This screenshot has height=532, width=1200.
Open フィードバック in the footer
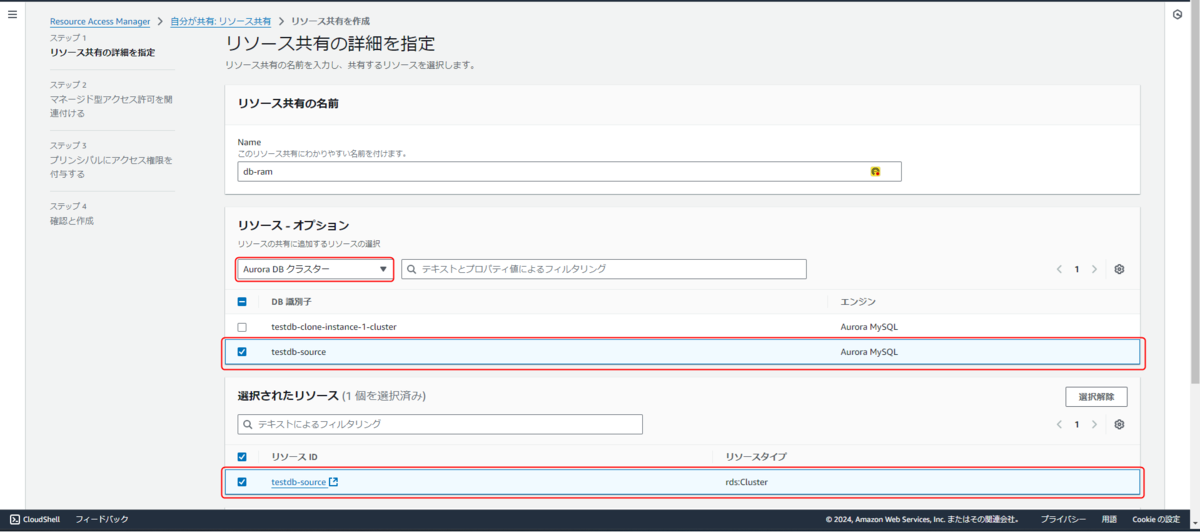pos(102,519)
